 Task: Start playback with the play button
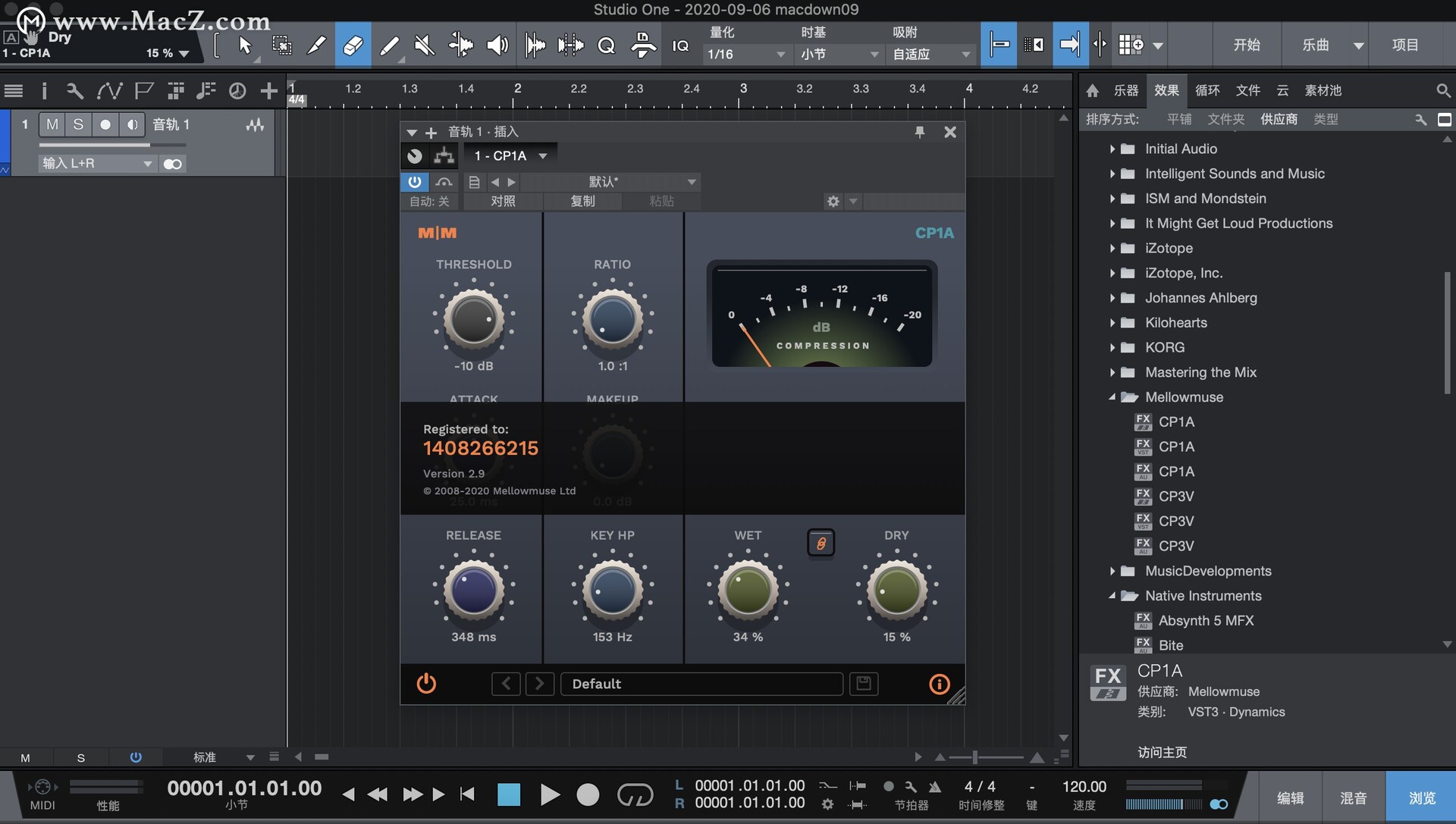pyautogui.click(x=550, y=794)
